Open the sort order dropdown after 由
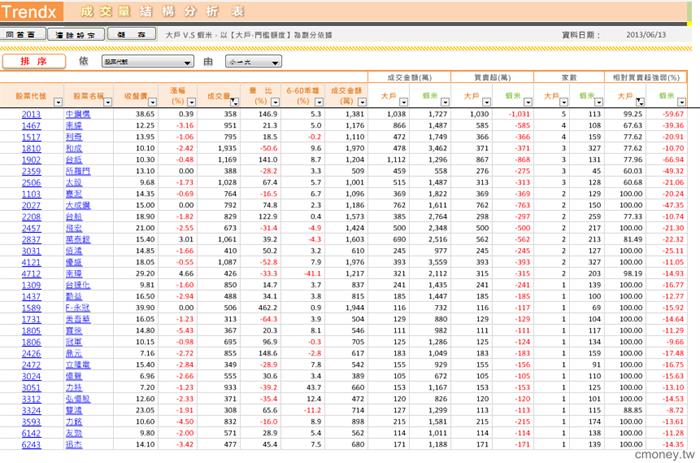Viewport: 700px width, 463px height. (253, 62)
